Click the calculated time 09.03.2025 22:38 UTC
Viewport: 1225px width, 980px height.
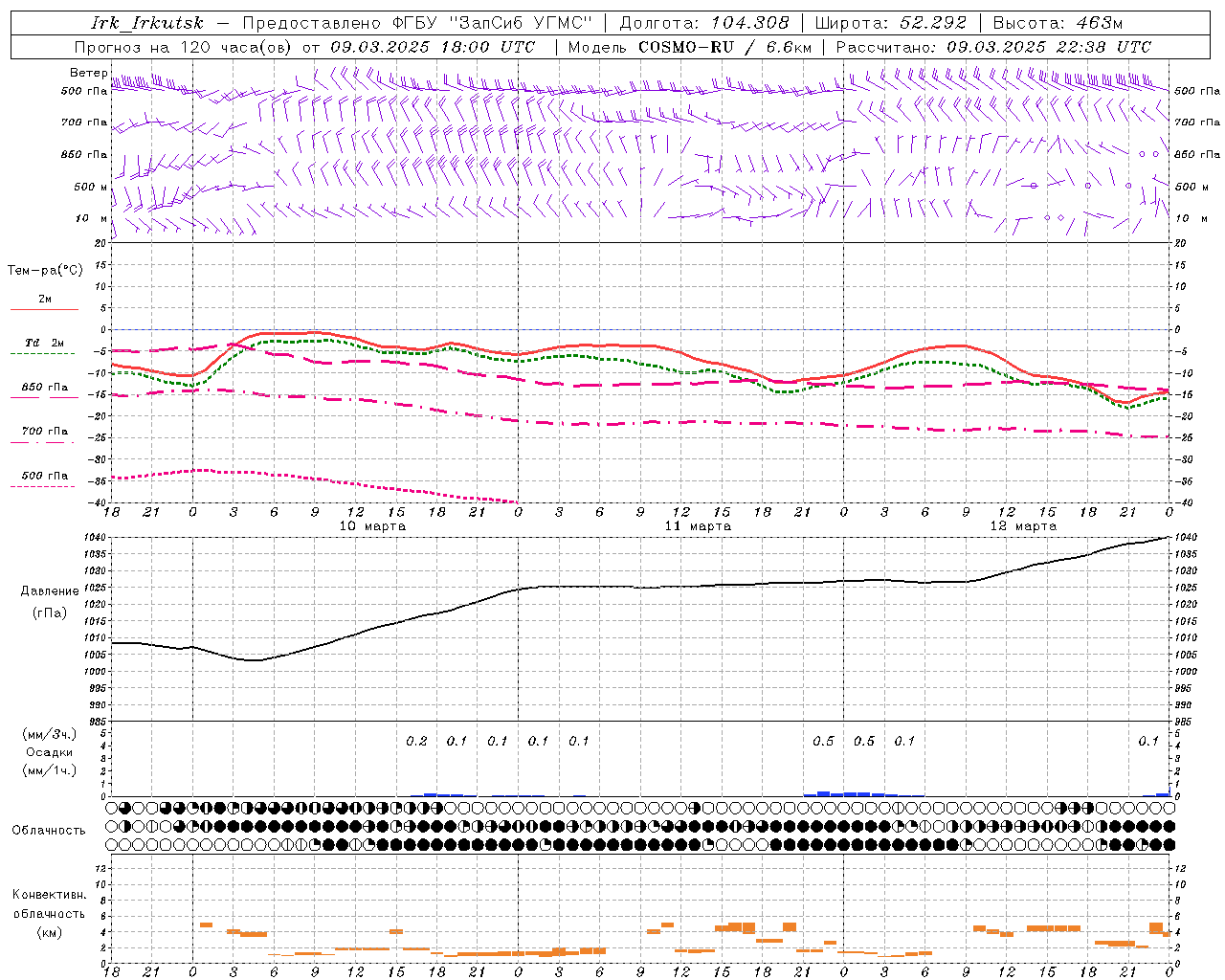[x=1049, y=46]
